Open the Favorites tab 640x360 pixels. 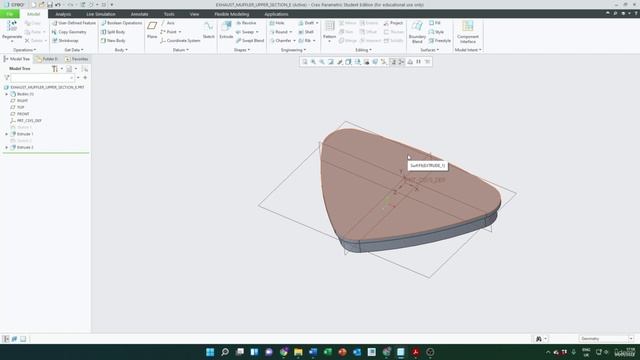click(76, 59)
